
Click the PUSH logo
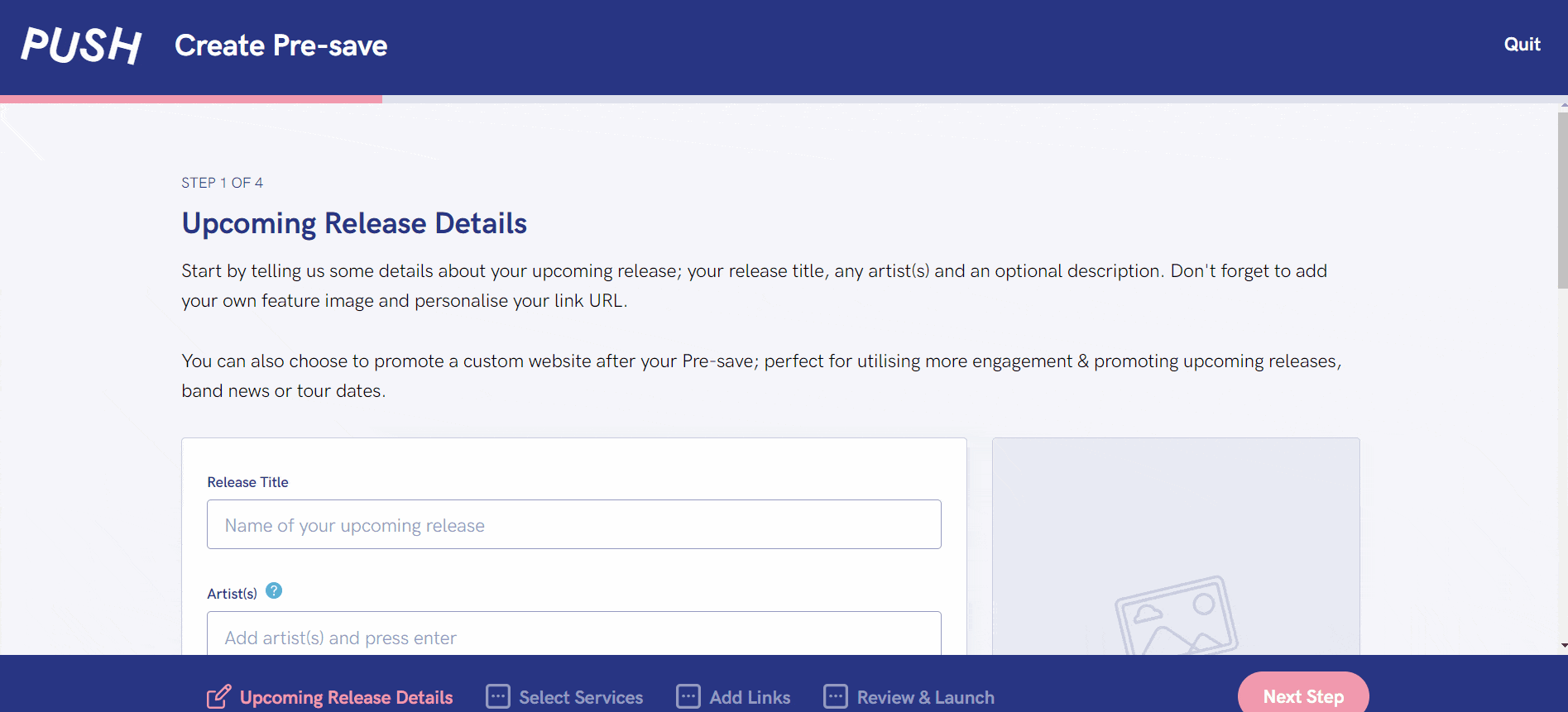[81, 45]
